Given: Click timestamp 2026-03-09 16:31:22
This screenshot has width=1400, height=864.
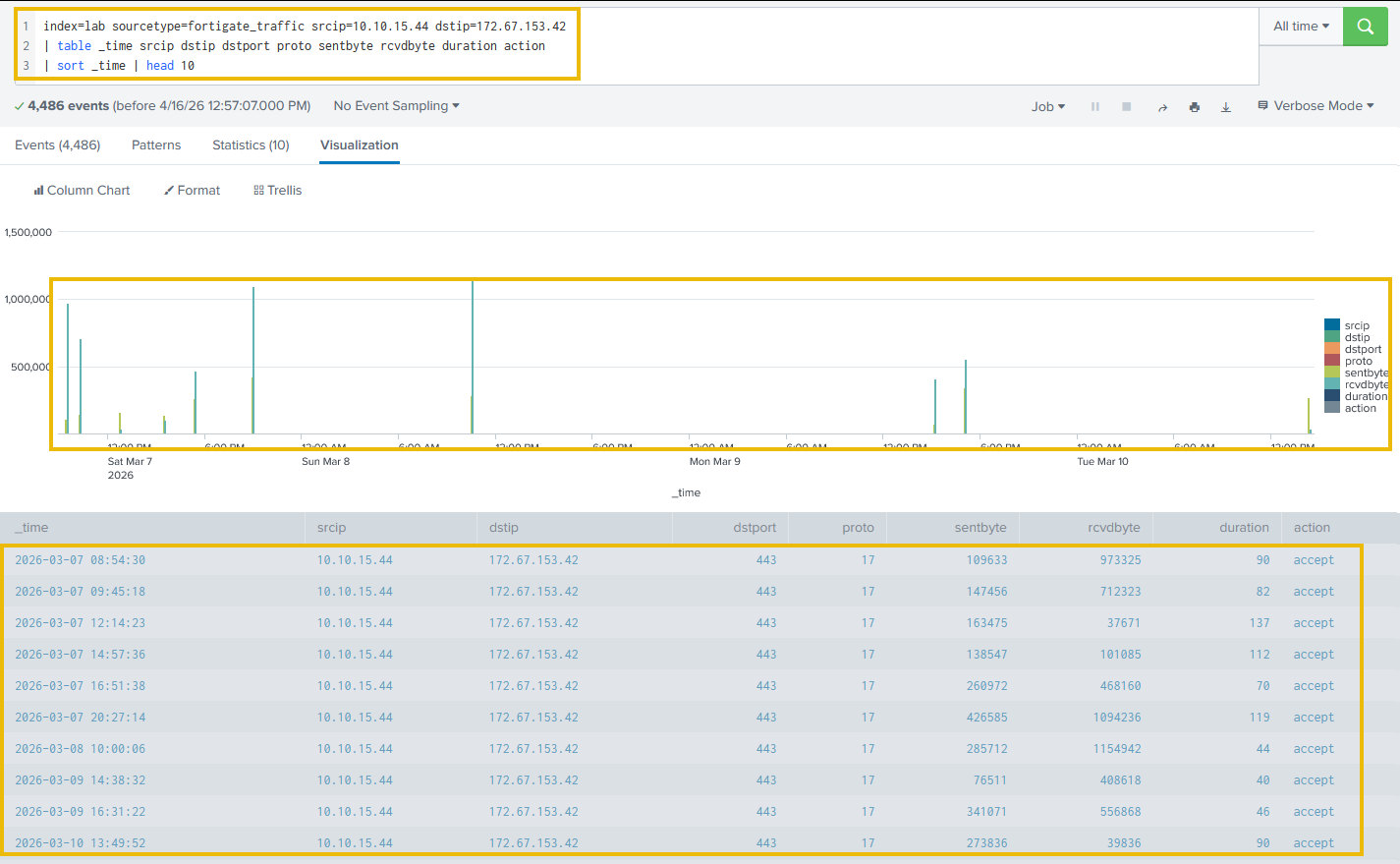Looking at the screenshot, I should (x=80, y=812).
